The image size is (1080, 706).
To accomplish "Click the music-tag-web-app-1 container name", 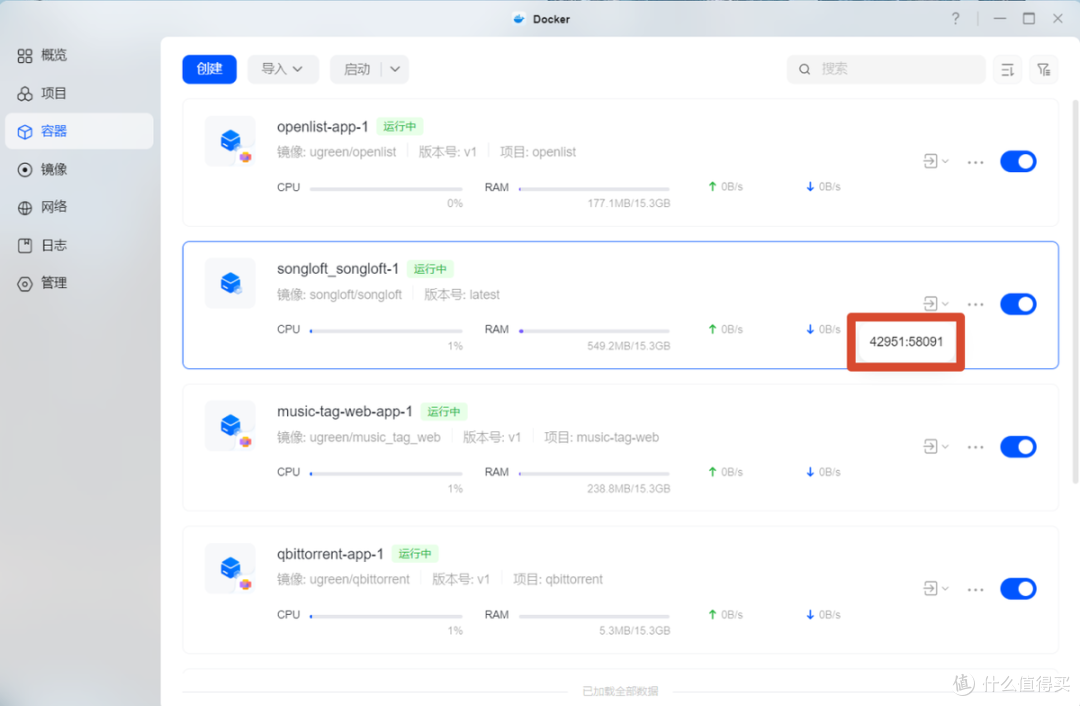I will point(344,411).
